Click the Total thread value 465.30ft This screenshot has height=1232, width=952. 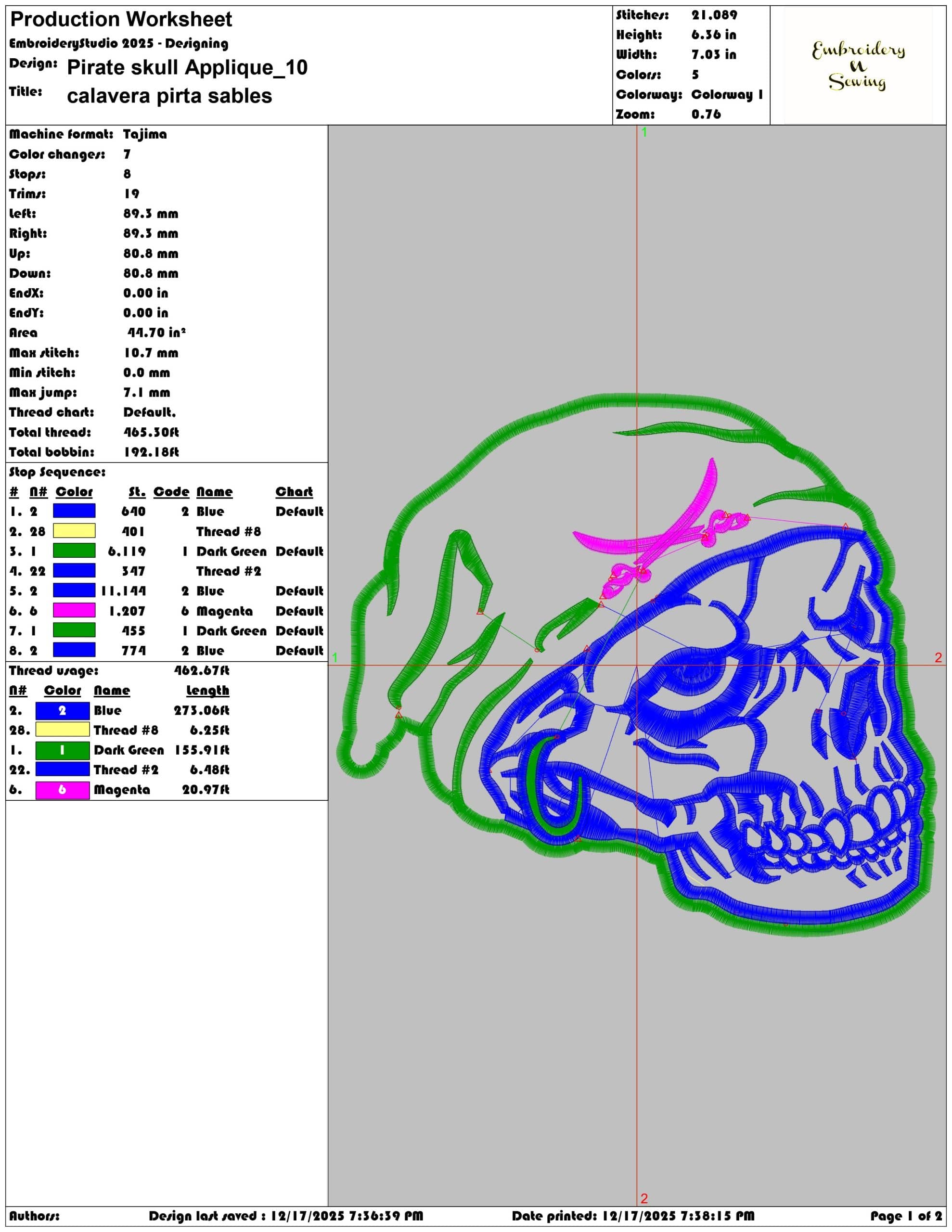point(151,432)
